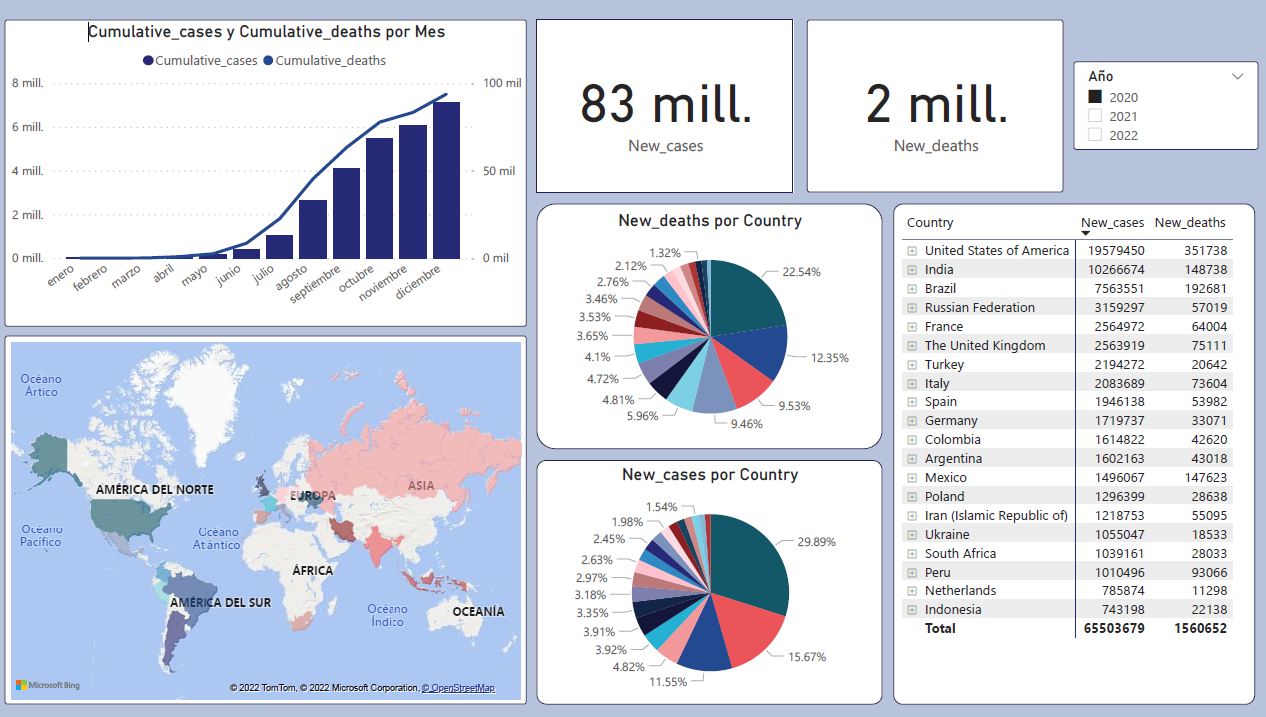Sort table by New_deaths column header
Viewport: 1266px width, 717px height.
tap(1189, 223)
